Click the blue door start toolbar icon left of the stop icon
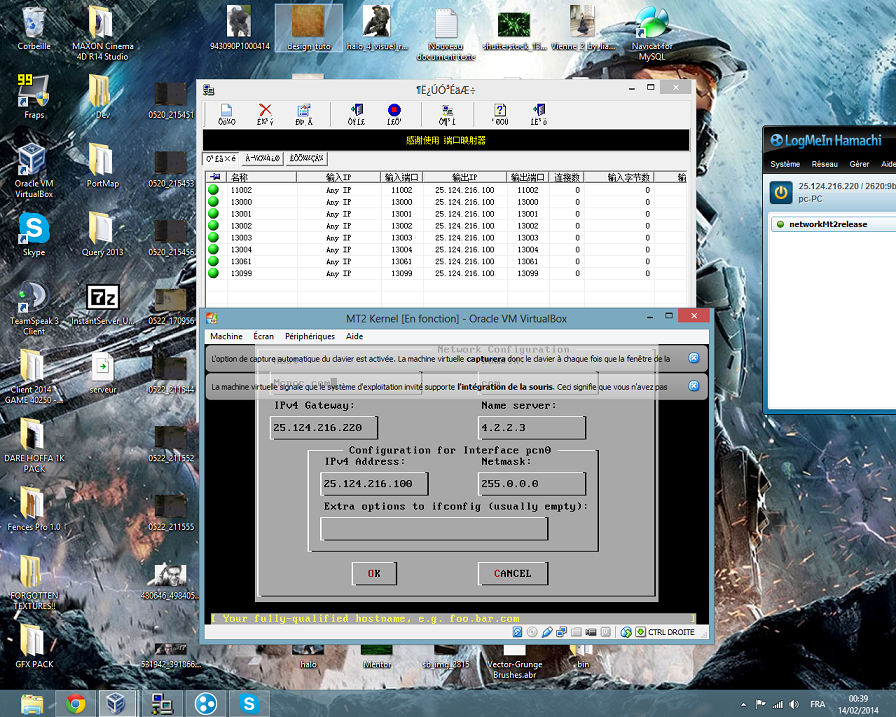Viewport: 896px width, 717px height. coord(357,114)
